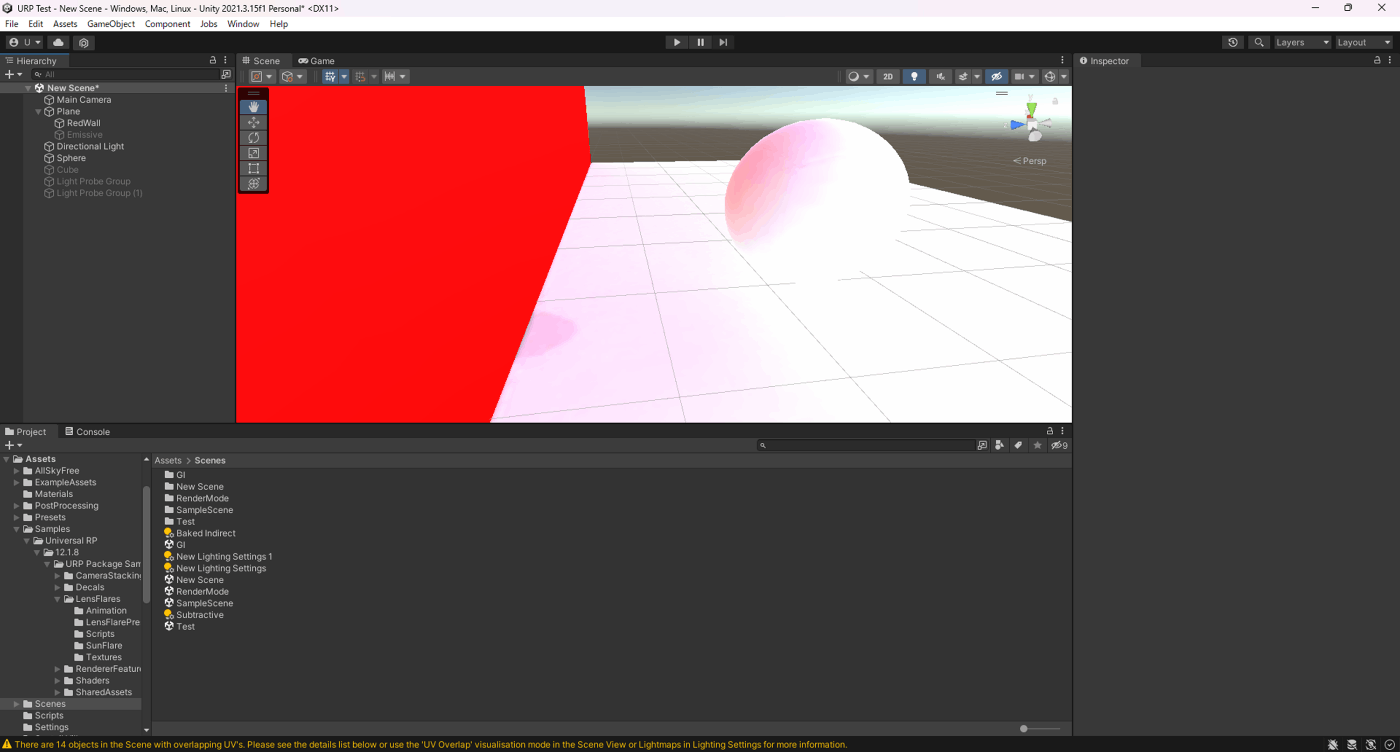
Task: Click the Pause button
Action: click(700, 42)
